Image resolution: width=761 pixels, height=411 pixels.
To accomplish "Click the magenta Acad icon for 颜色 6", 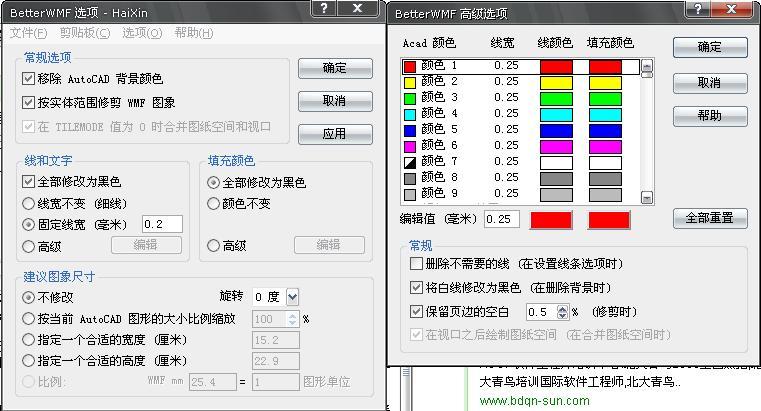I will pyautogui.click(x=410, y=147).
